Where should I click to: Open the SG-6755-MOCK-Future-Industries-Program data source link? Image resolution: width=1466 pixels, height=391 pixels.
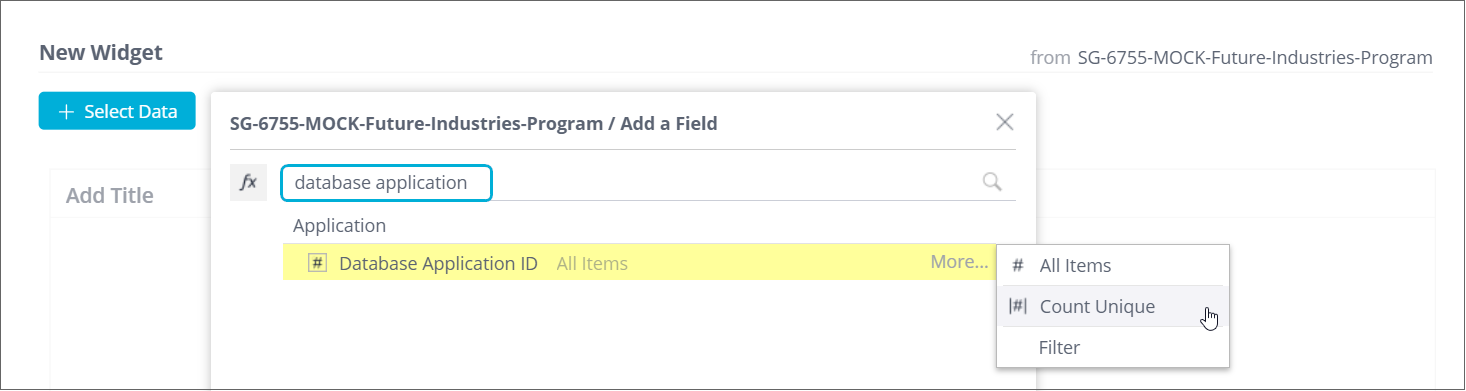point(1255,57)
